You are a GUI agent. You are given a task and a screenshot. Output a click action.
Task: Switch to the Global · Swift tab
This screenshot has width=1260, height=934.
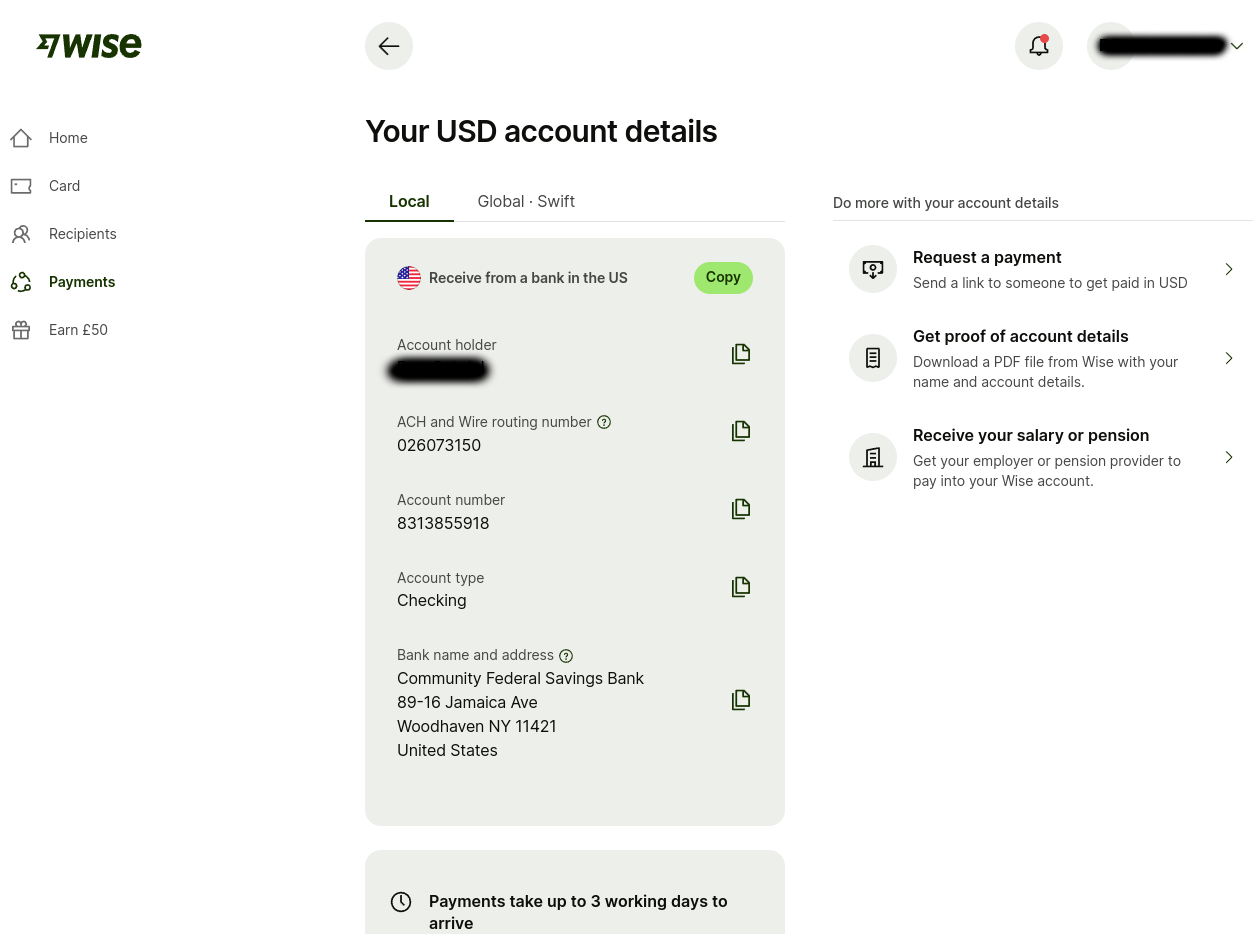point(526,201)
